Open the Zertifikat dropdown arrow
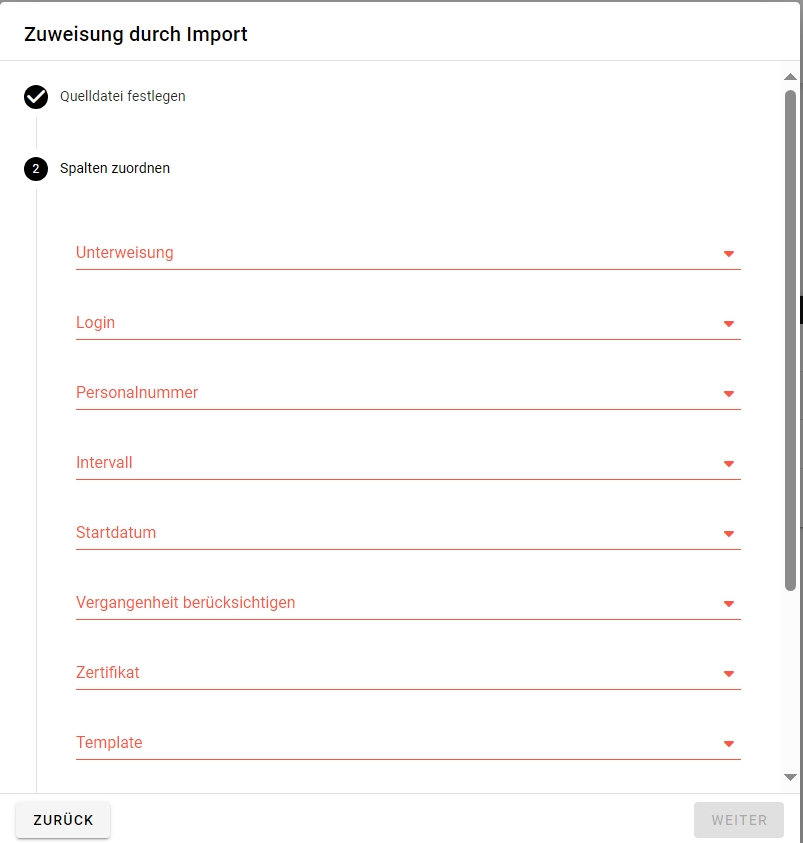 pyautogui.click(x=728, y=674)
